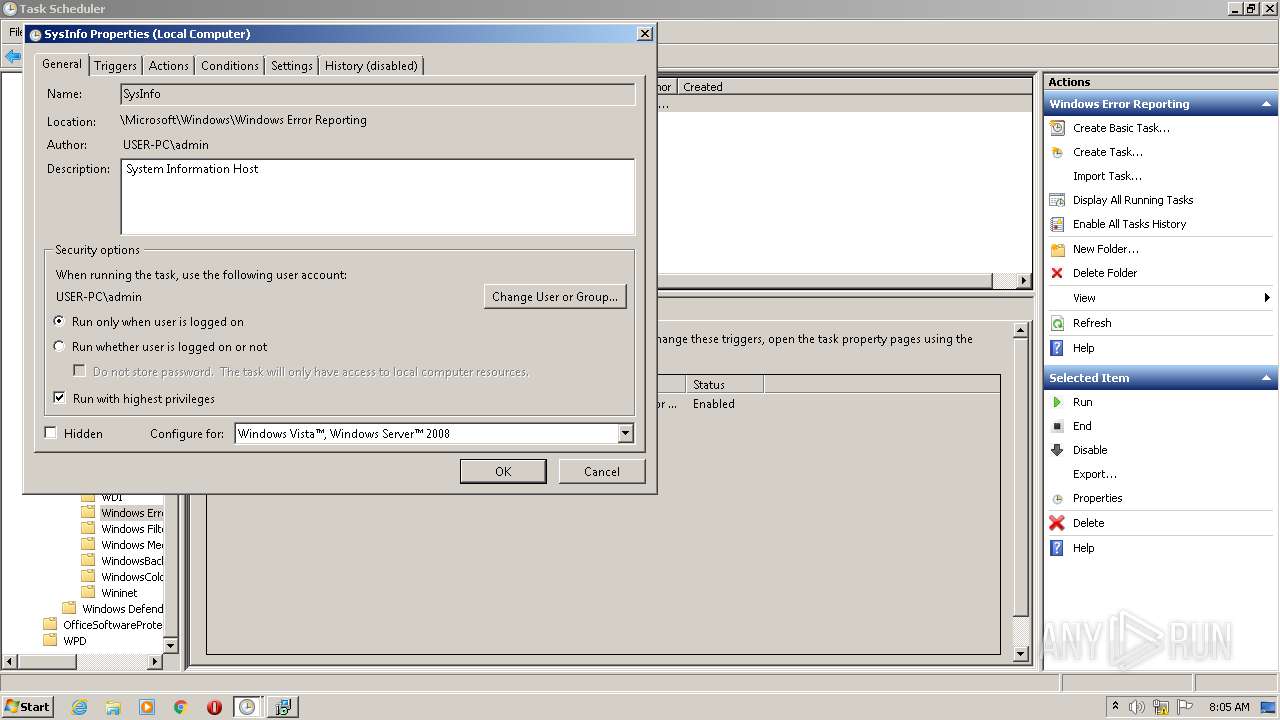Open the Conditions tab
Screen dimensions: 1280x720
tap(229, 66)
